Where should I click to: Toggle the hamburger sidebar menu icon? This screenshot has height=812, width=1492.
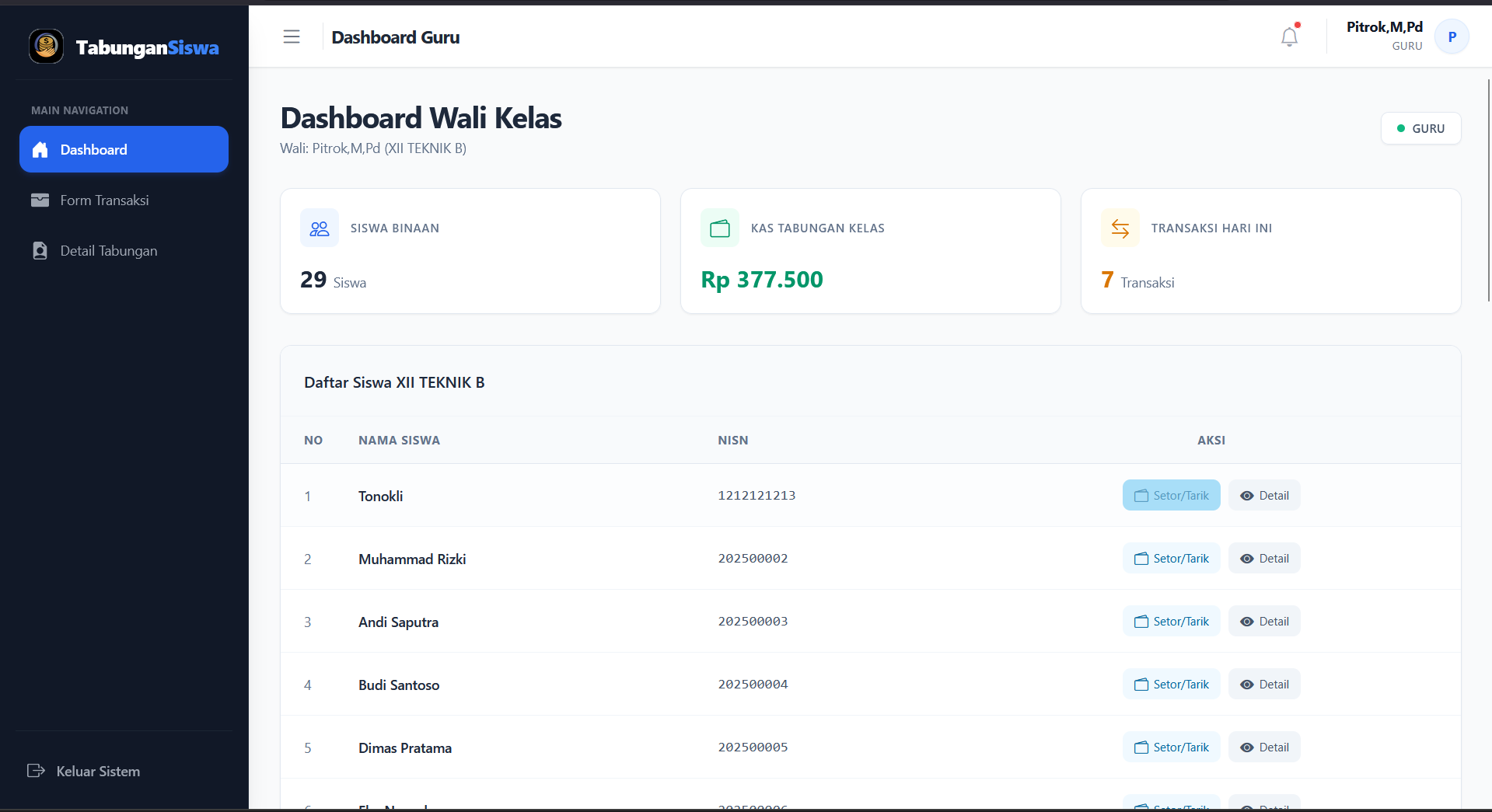[292, 37]
